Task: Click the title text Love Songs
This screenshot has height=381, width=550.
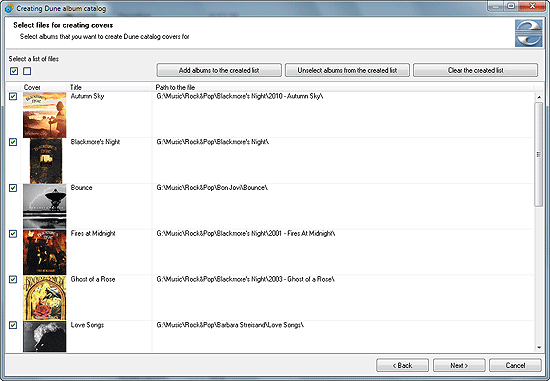Action: coord(87,325)
